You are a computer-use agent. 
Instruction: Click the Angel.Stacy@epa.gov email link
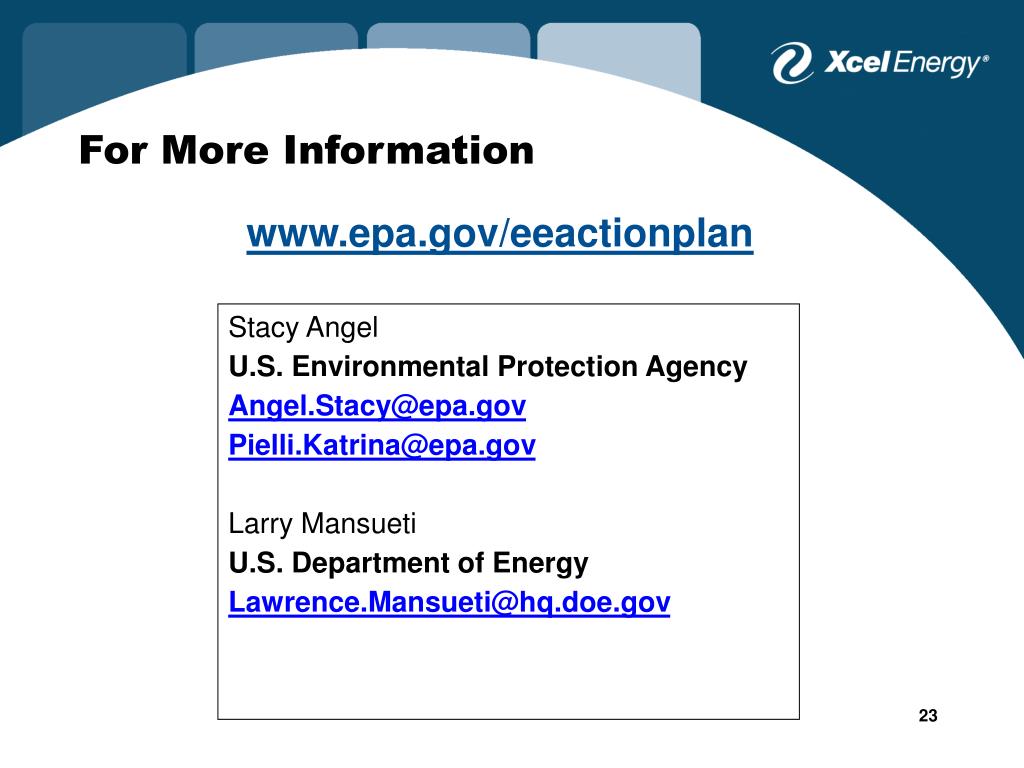(x=377, y=406)
